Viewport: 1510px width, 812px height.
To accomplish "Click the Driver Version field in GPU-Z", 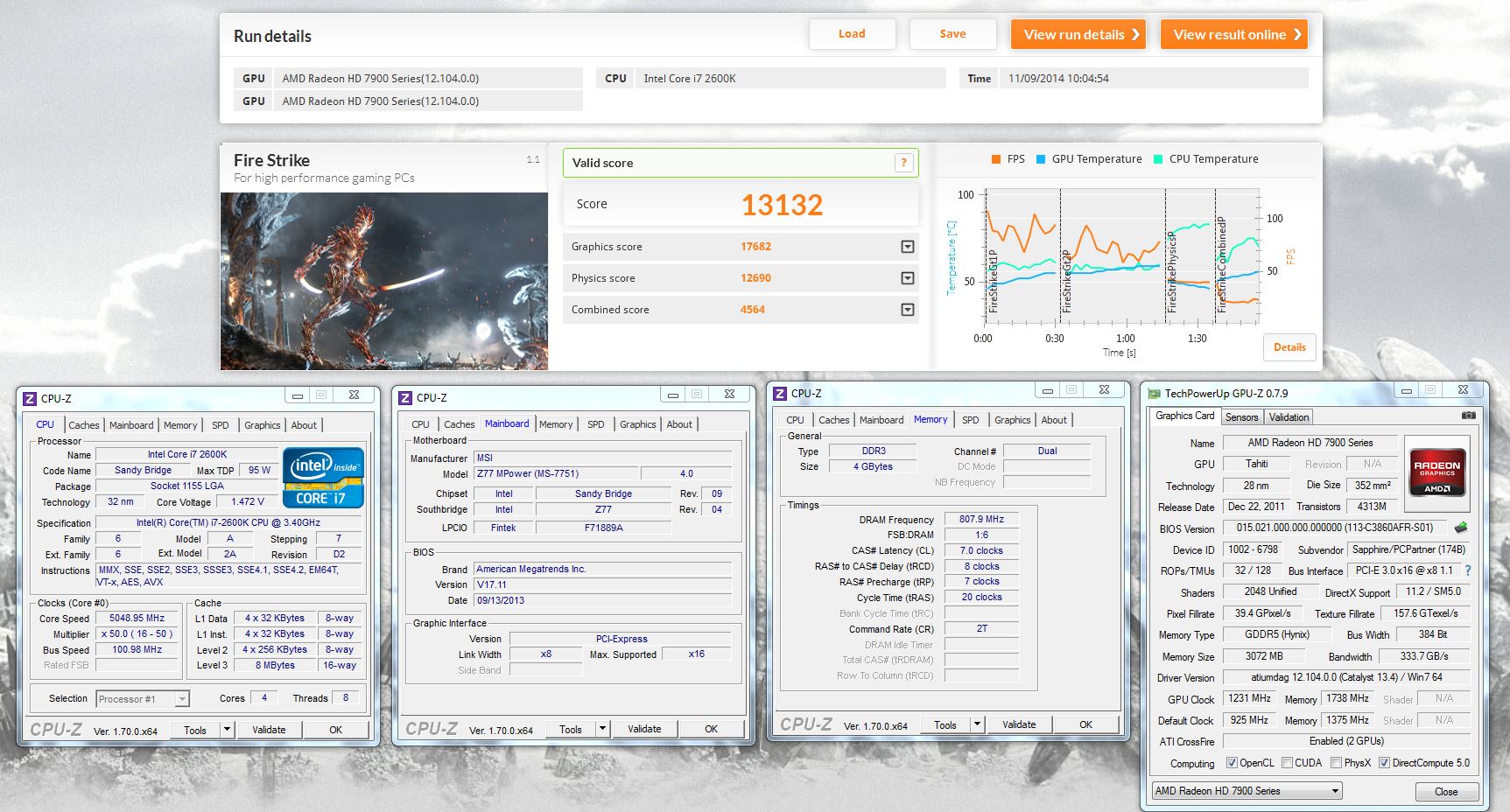I will [1346, 677].
